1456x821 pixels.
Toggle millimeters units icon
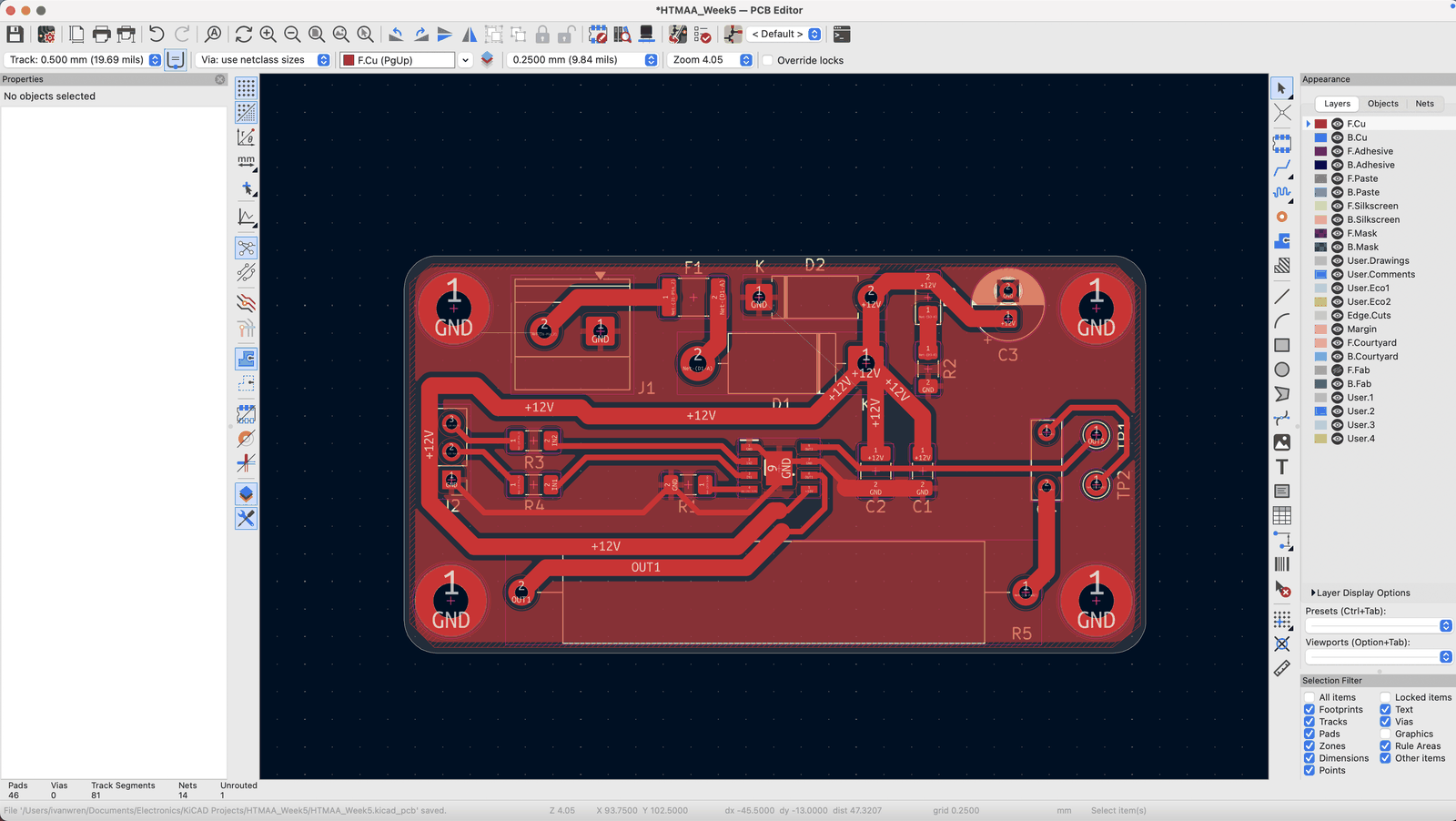coord(246,162)
